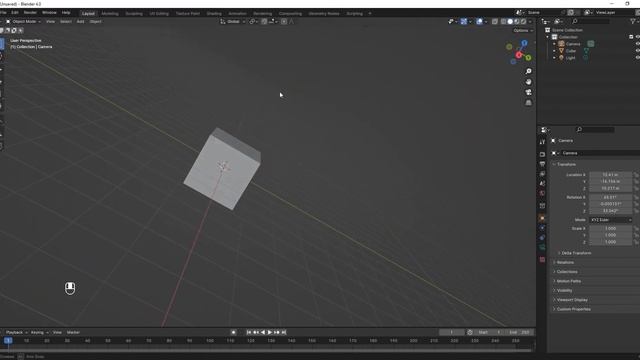Toggle snapping magnet icon in header
This screenshot has width=640, height=360.
pos(264,22)
